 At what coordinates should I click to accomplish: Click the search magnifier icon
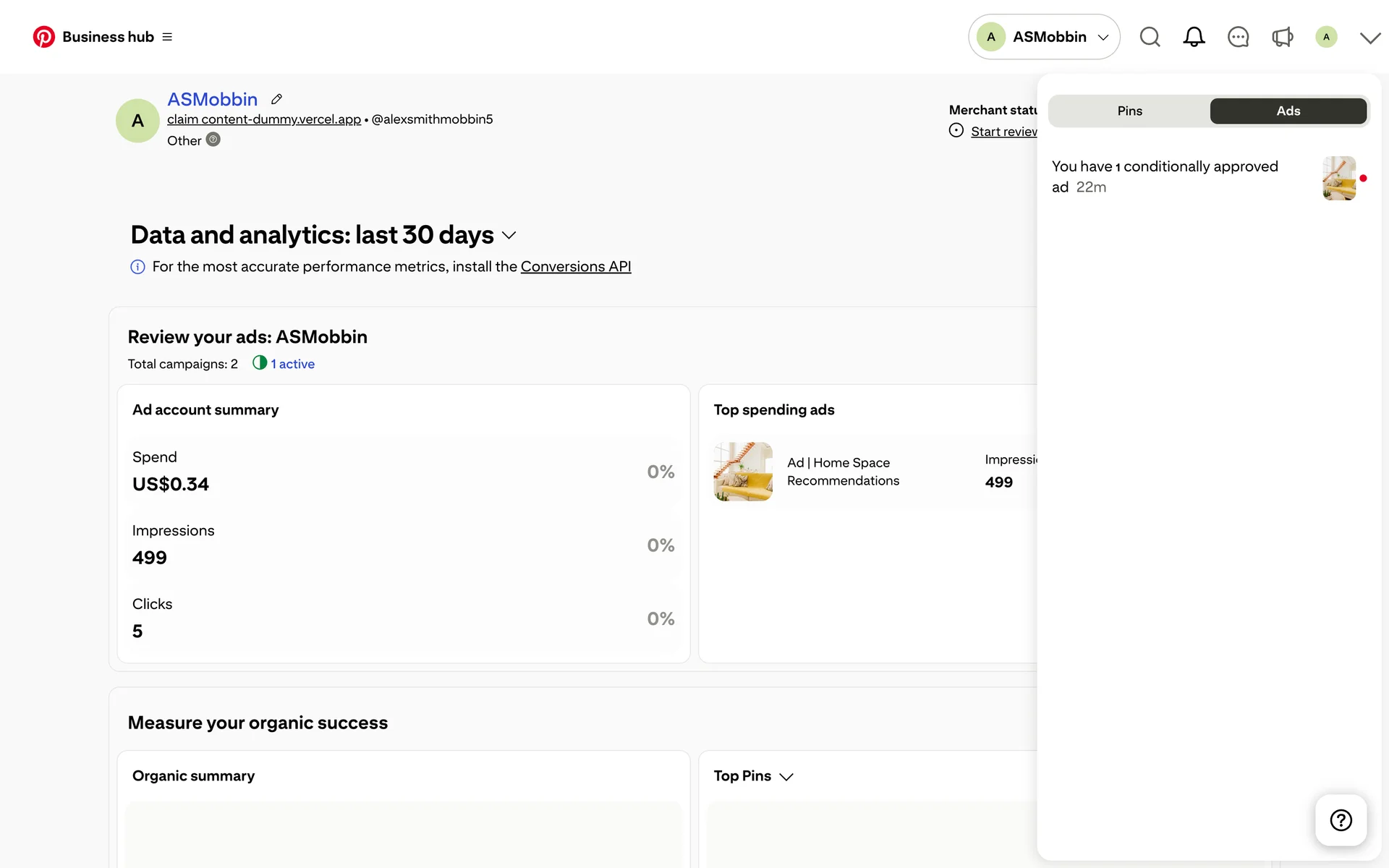click(x=1150, y=37)
